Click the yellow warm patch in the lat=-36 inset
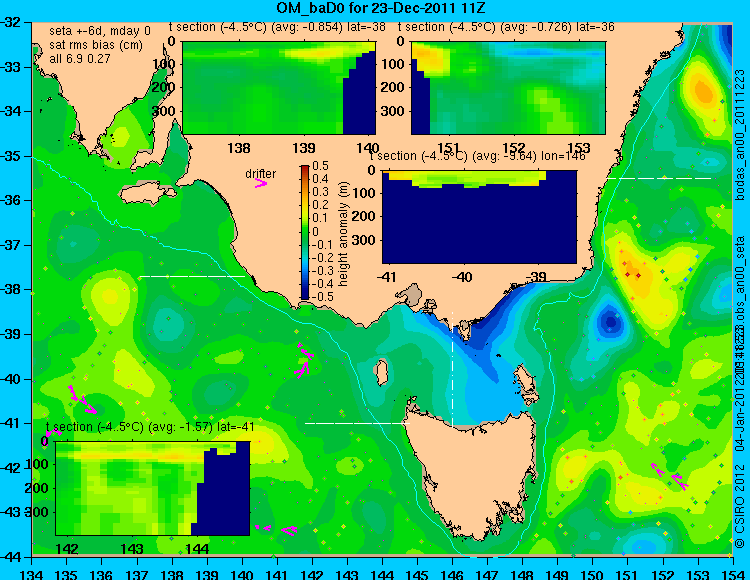The width and height of the screenshot is (750, 580). (429, 60)
